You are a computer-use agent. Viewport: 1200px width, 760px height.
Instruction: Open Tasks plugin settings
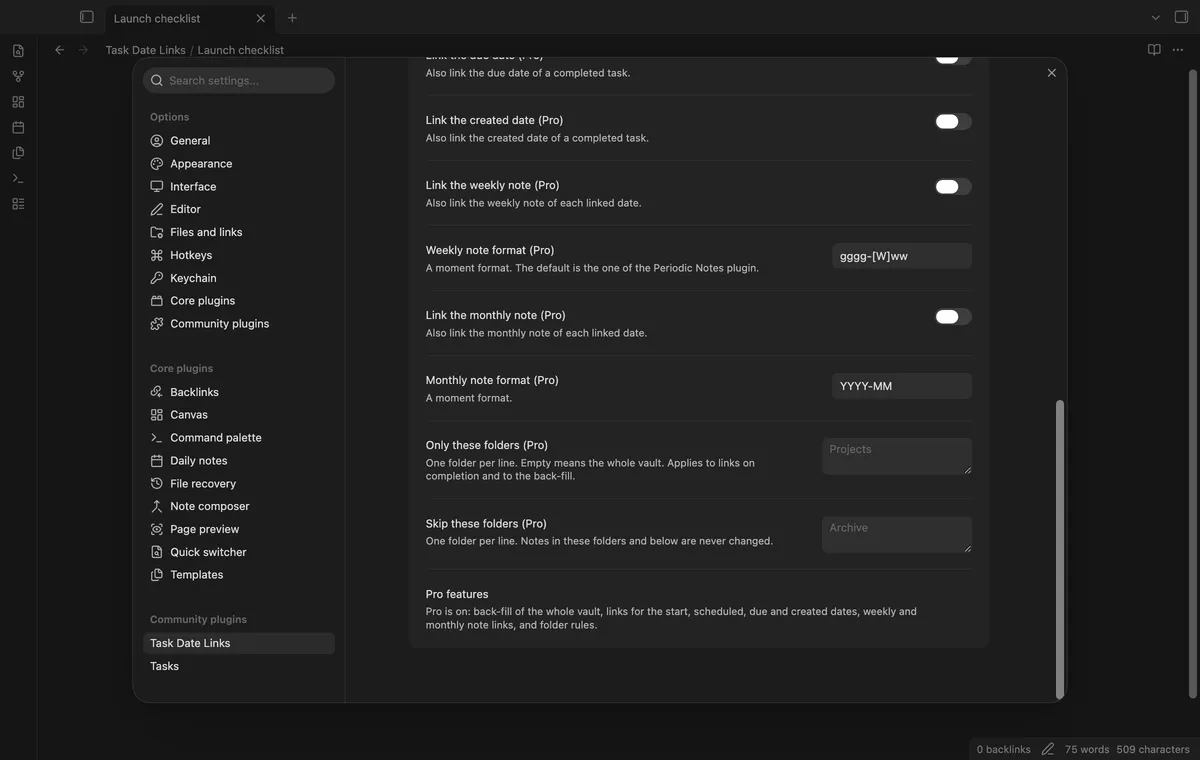[239, 666]
